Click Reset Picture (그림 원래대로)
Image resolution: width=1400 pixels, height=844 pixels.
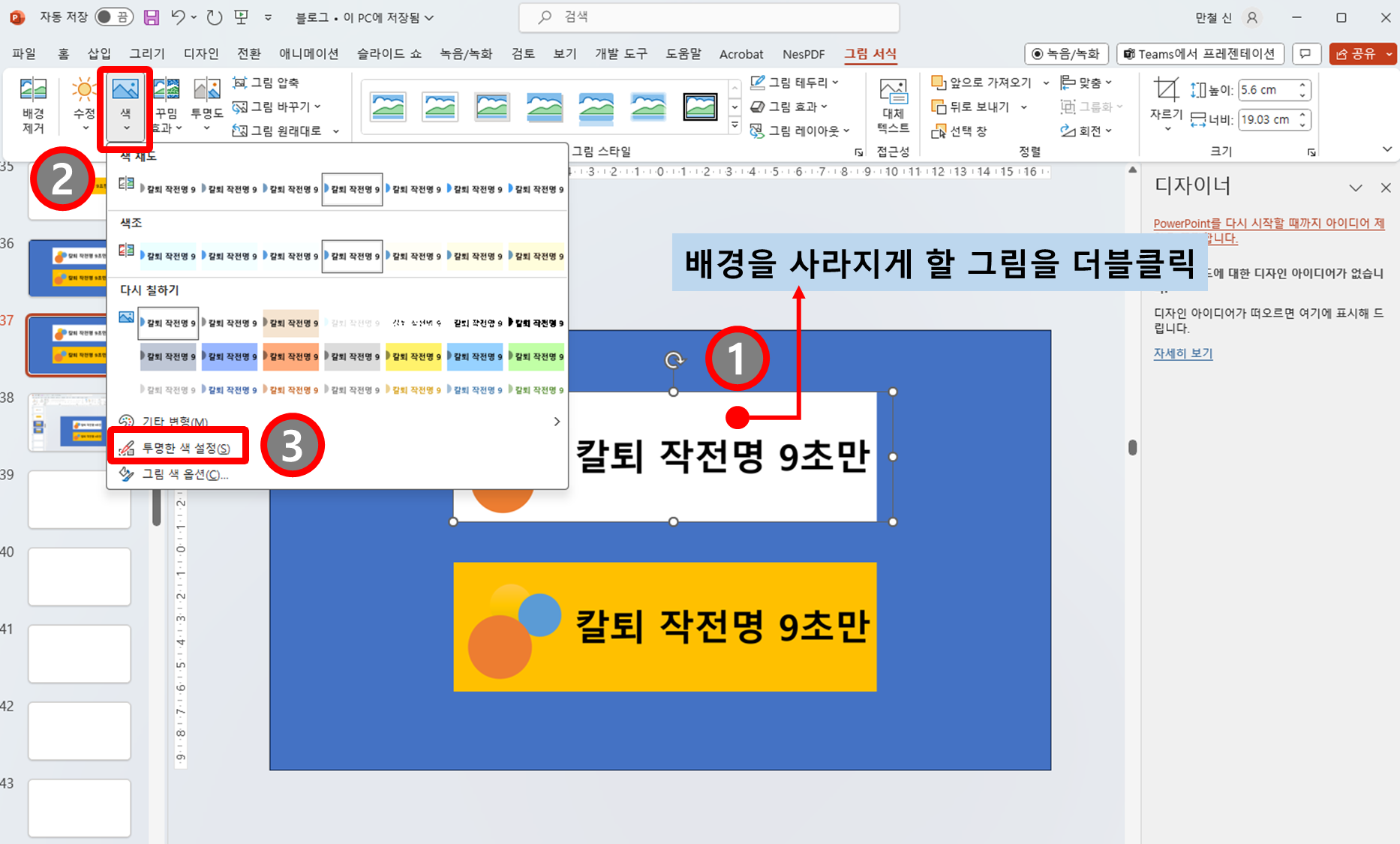click(278, 131)
